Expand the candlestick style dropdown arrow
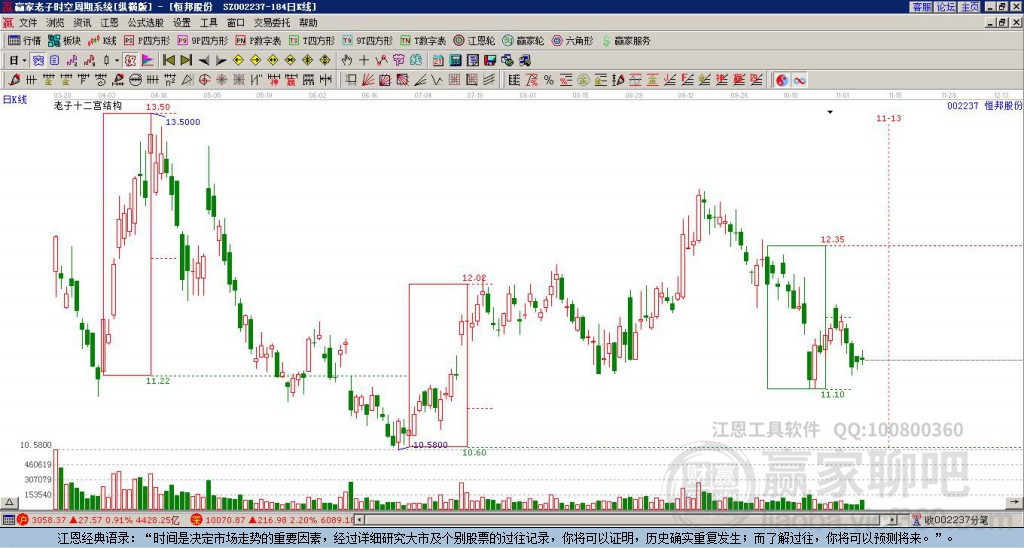Screen dimensions: 1024x548 click(x=117, y=60)
